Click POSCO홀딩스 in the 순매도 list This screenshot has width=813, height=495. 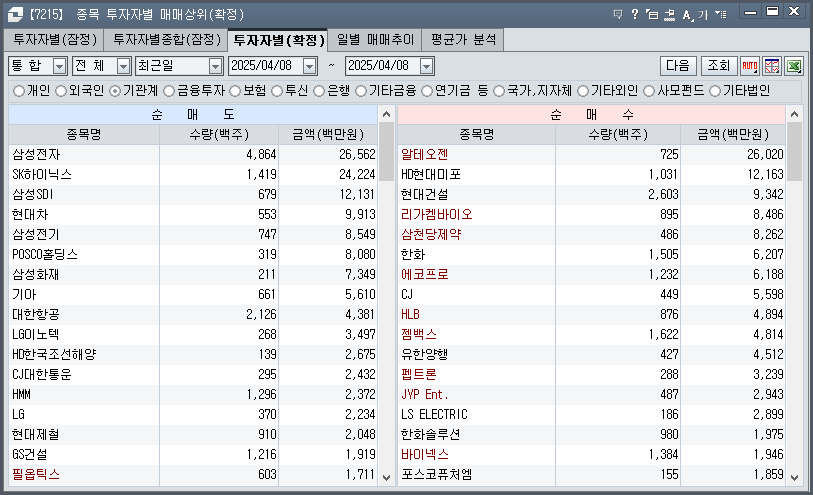[x=45, y=254]
